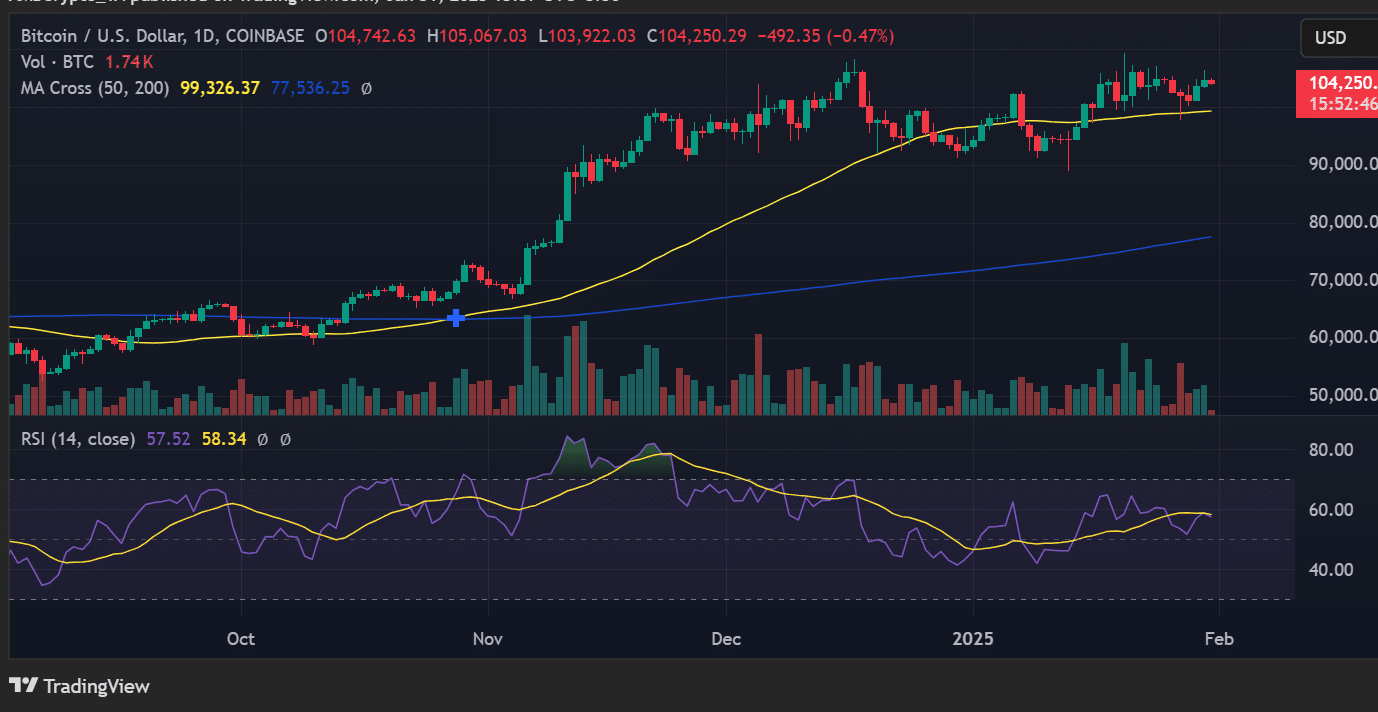The height and width of the screenshot is (712, 1378).
Task: Click the second null symbol in RSI legend
Action: click(285, 438)
